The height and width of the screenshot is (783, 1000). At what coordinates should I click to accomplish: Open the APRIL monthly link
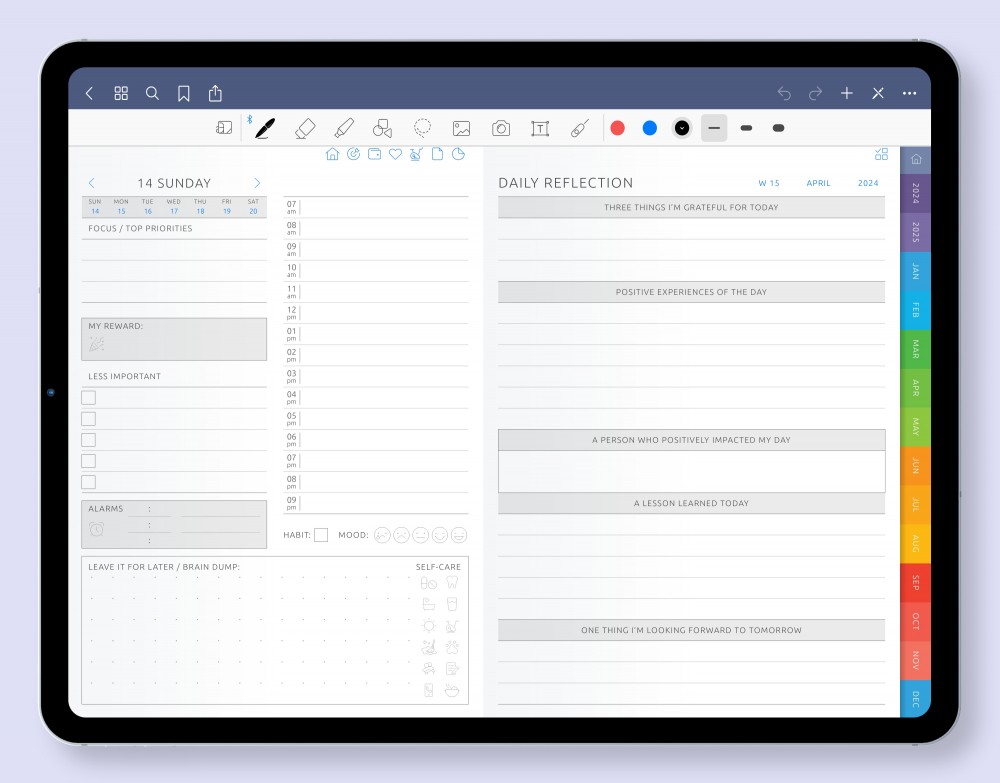(x=818, y=183)
